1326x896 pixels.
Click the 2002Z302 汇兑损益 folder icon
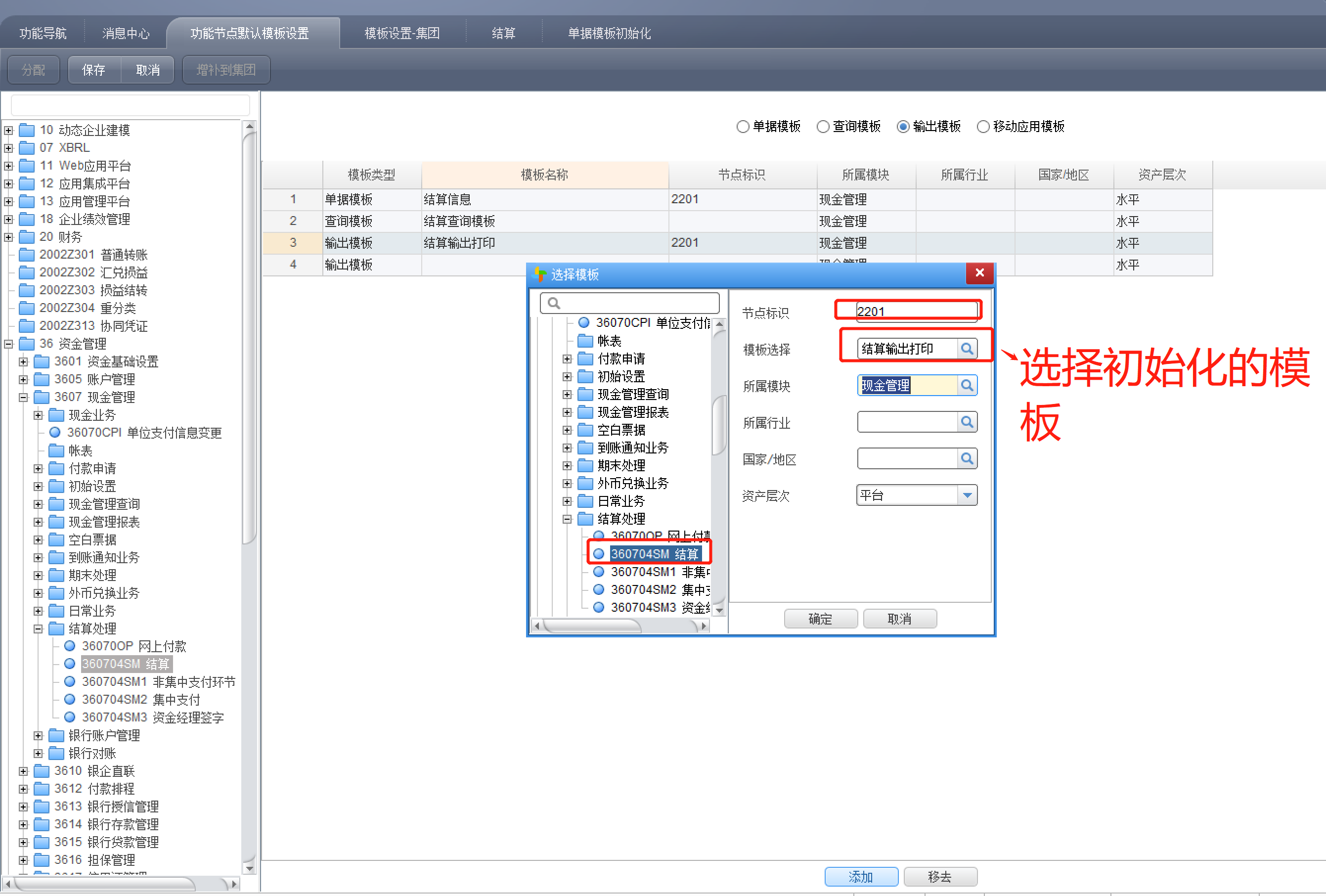tap(27, 272)
